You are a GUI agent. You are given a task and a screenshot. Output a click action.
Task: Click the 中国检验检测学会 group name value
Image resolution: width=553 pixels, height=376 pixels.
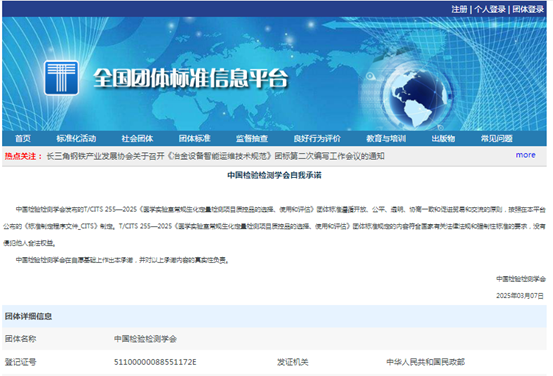tap(145, 339)
